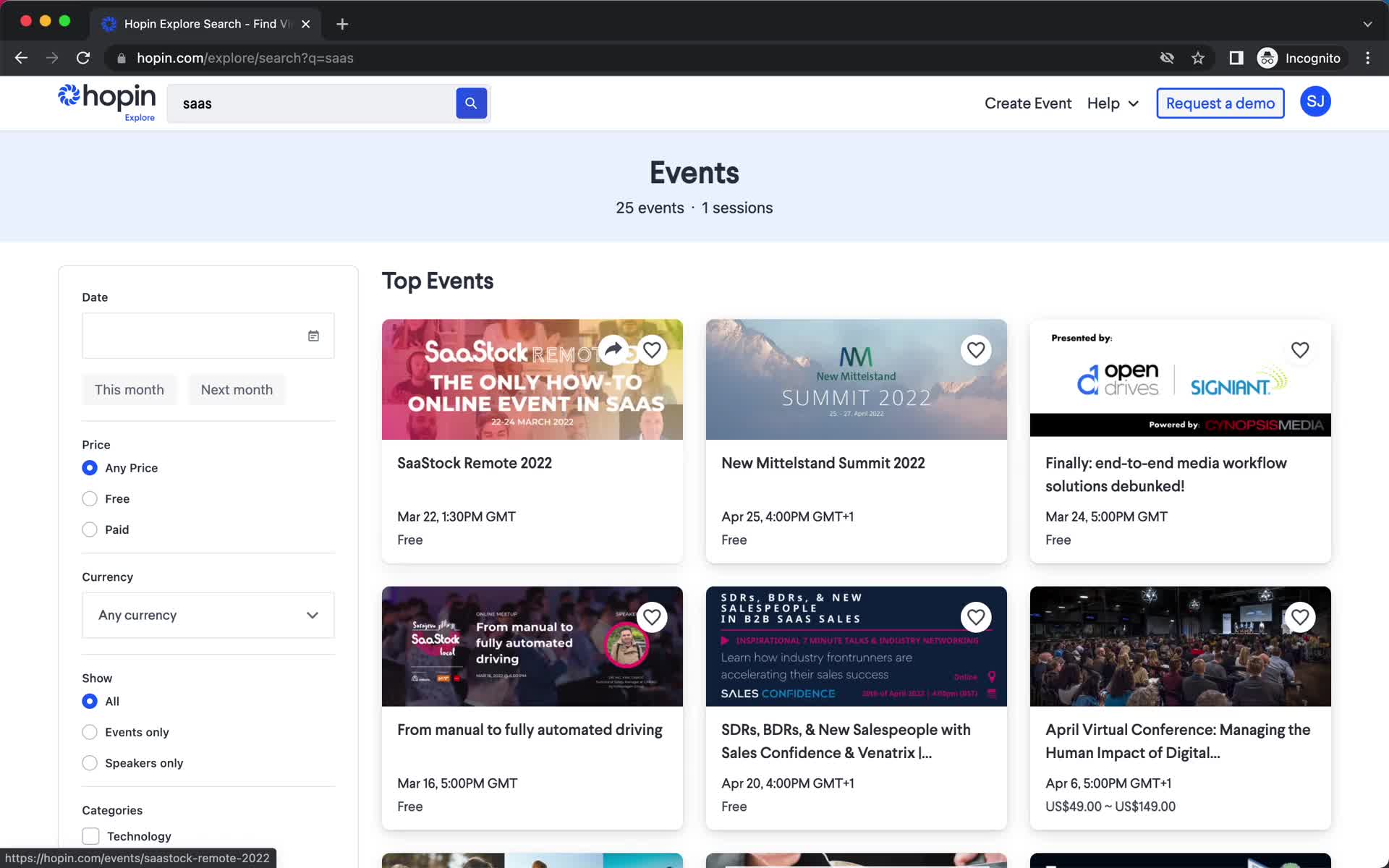Screen dimensions: 1389x868
Task: Open the Any currency dropdown
Action: pos(208,616)
